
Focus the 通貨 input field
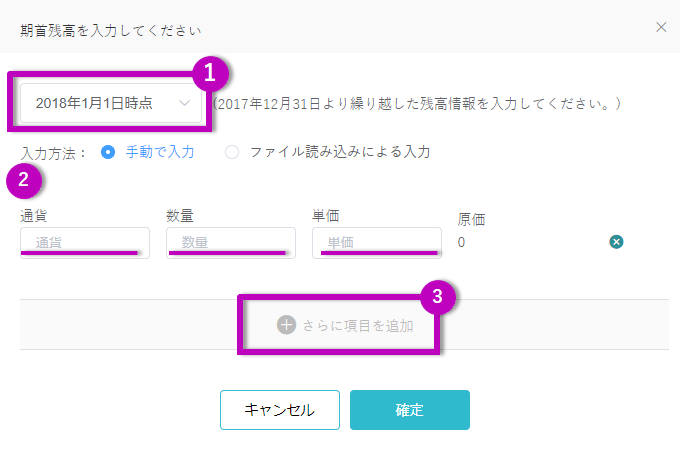tap(85, 243)
